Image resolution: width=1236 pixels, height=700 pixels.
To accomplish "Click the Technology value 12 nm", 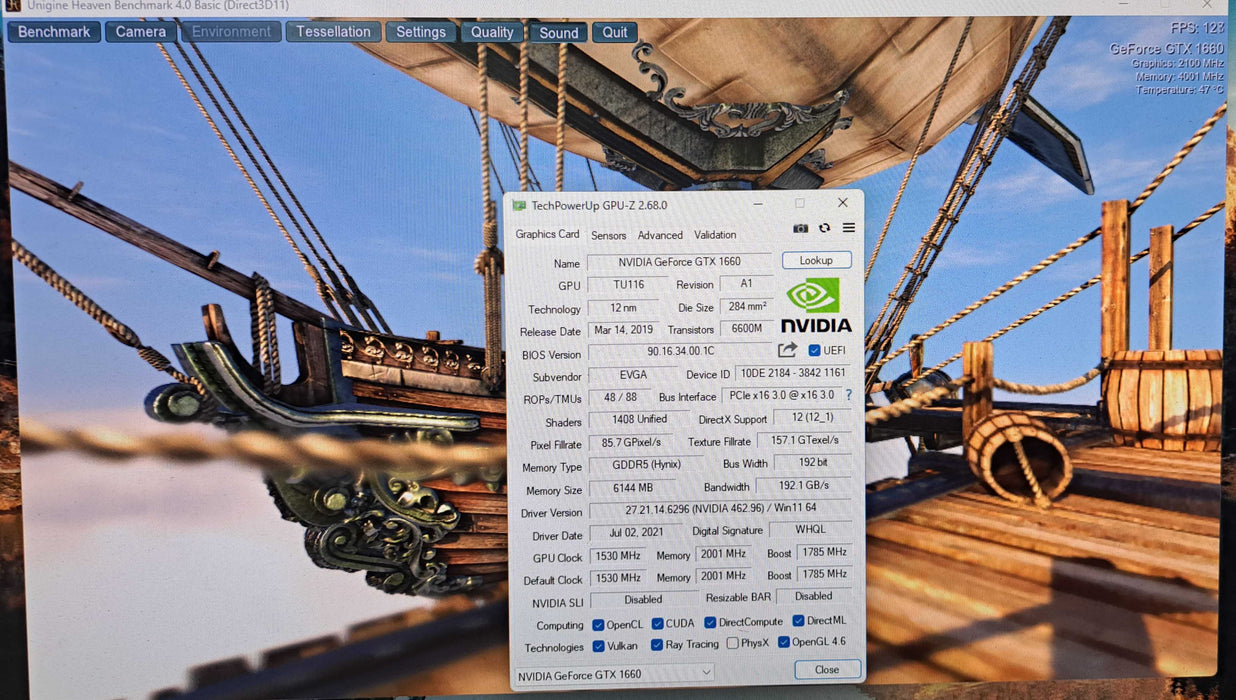I will [x=622, y=307].
